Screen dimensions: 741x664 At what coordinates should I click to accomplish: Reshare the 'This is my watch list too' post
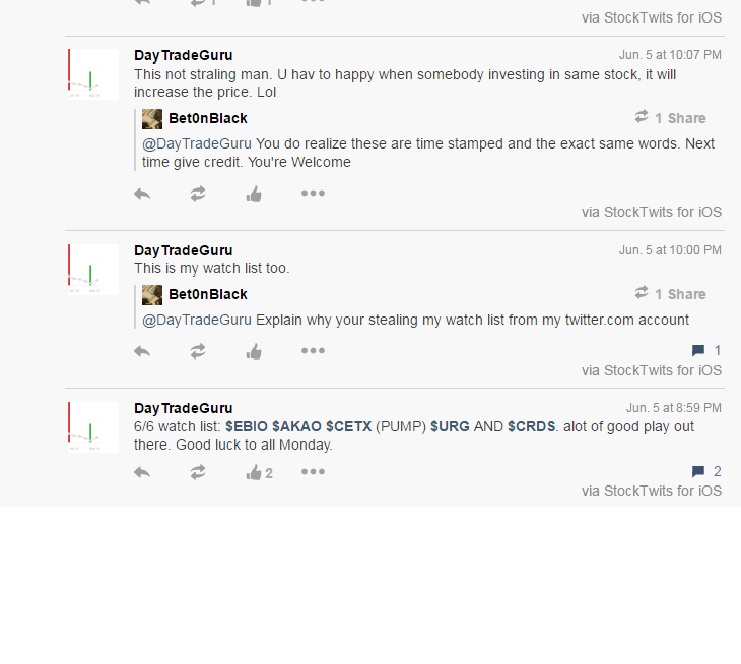[x=198, y=351]
